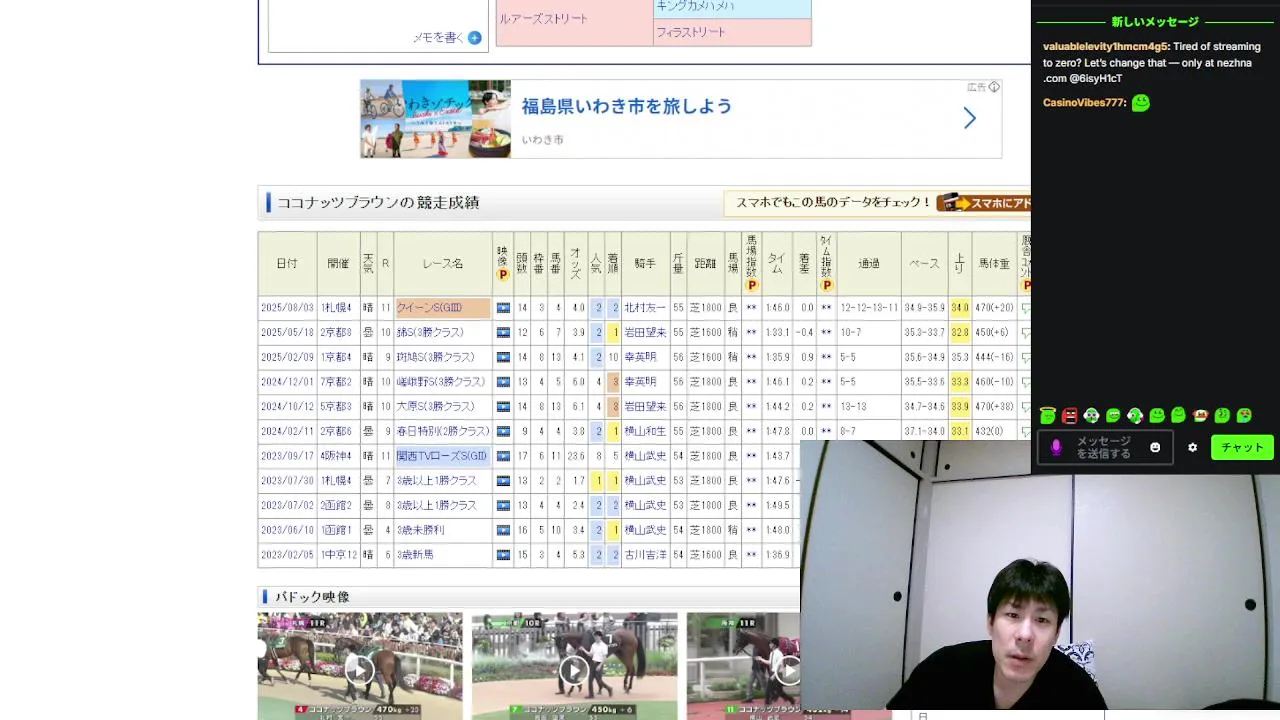Play video for 2023/07/02 3歳以上1勝クラス row

503,505
